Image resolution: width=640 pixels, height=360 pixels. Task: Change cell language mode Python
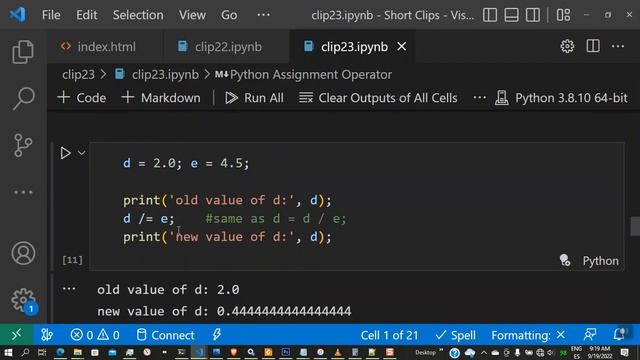600,260
